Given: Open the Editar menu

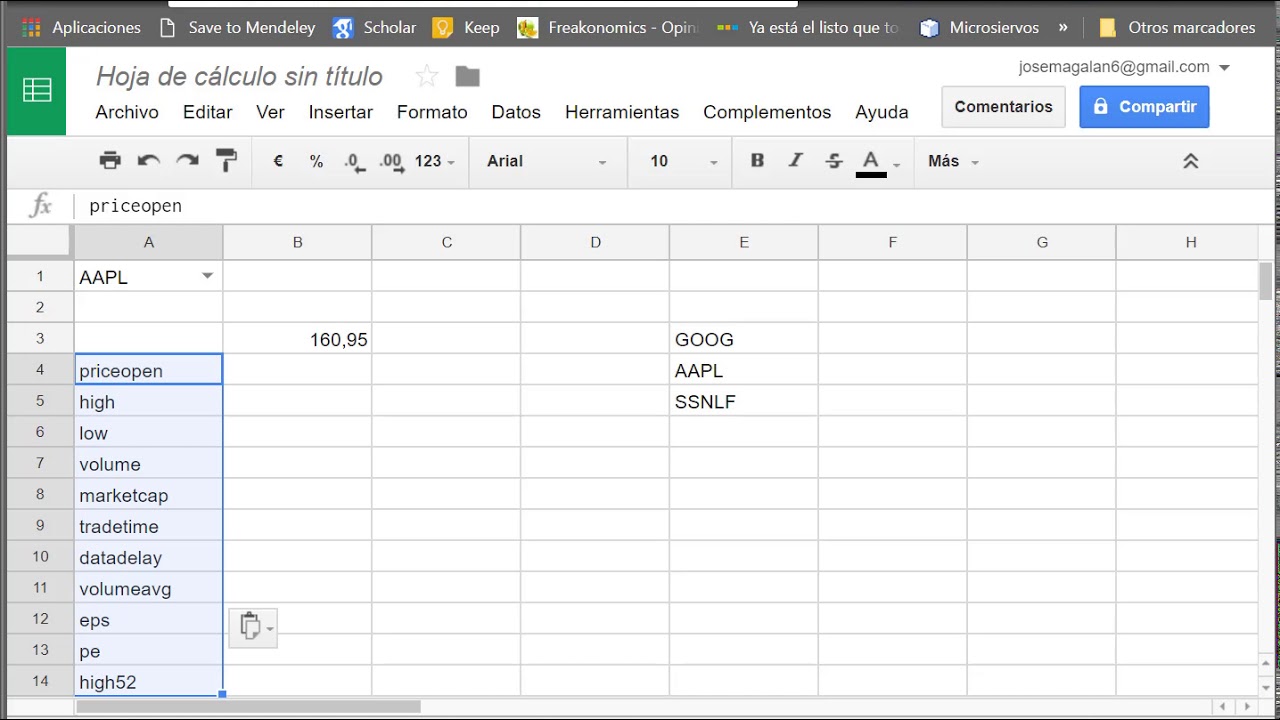Looking at the screenshot, I should tap(208, 112).
